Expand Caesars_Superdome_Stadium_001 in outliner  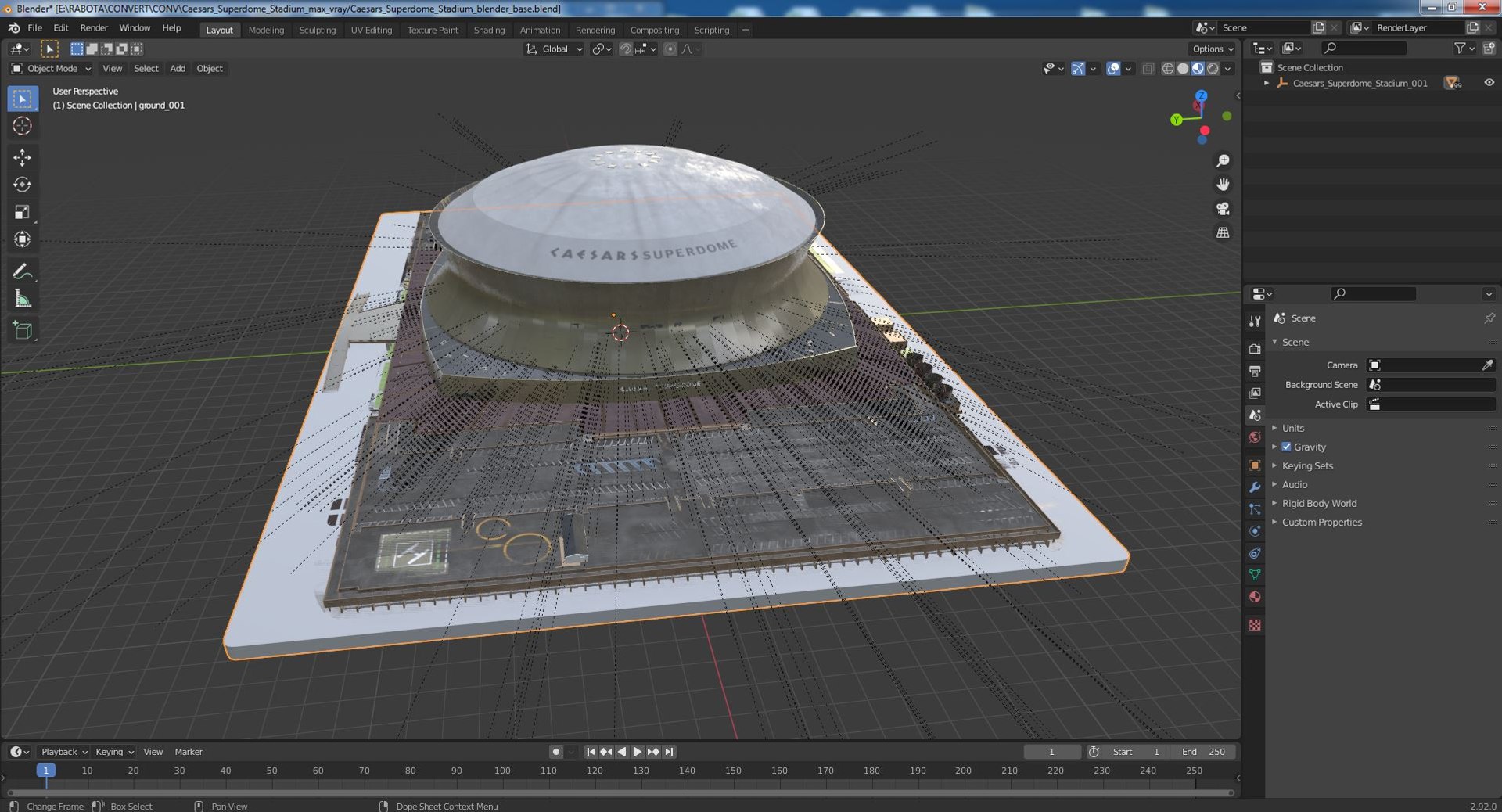pyautogui.click(x=1267, y=83)
